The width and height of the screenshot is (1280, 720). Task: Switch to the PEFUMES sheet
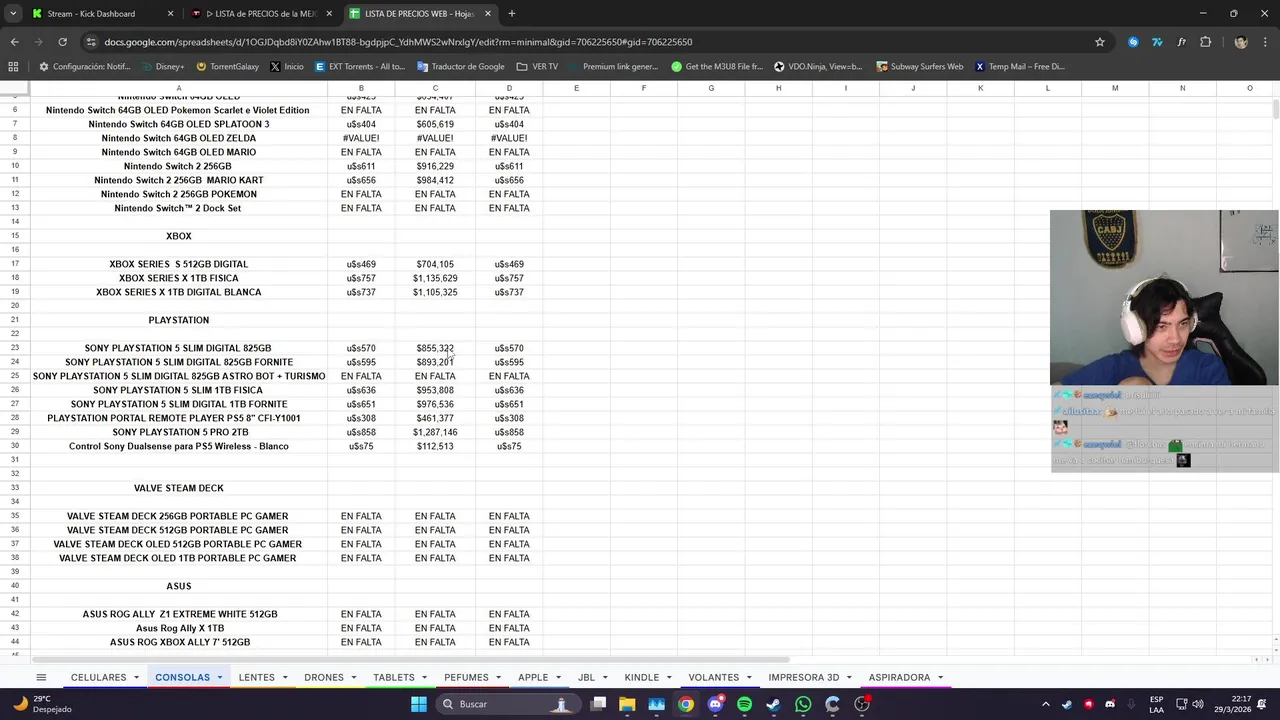point(466,677)
